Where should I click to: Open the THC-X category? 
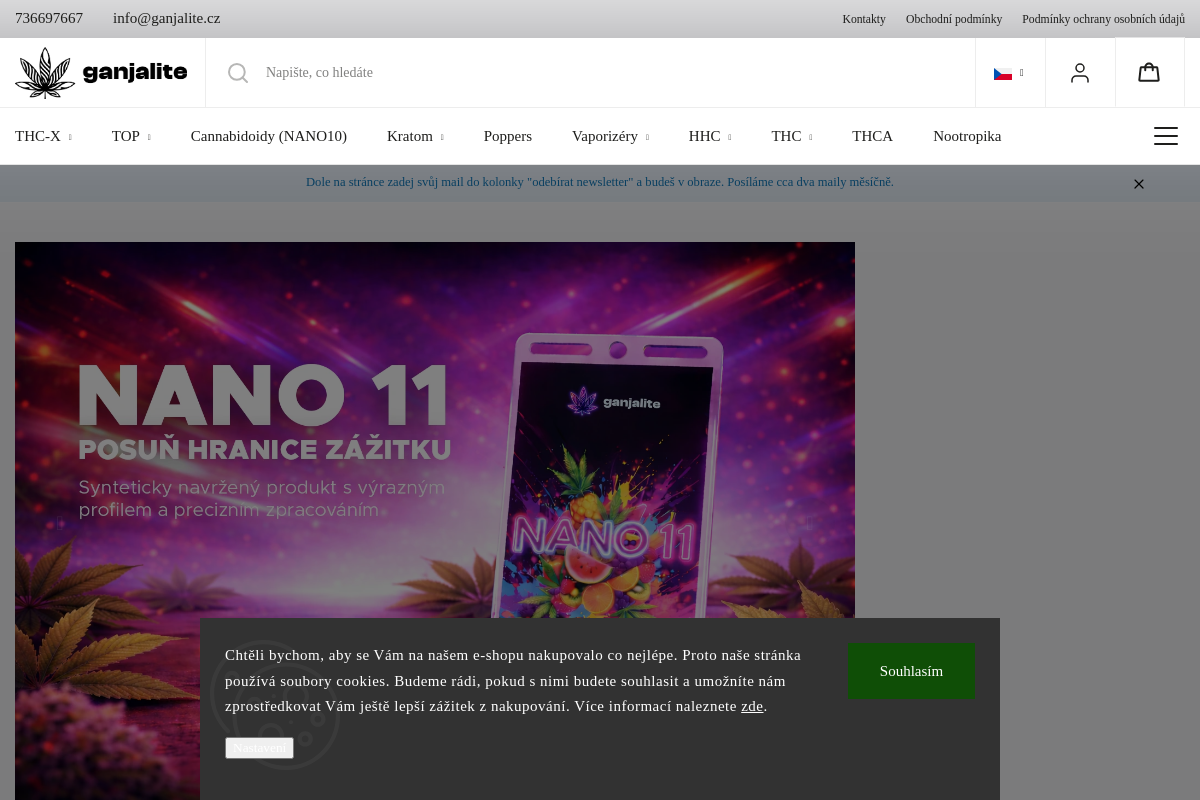38,136
